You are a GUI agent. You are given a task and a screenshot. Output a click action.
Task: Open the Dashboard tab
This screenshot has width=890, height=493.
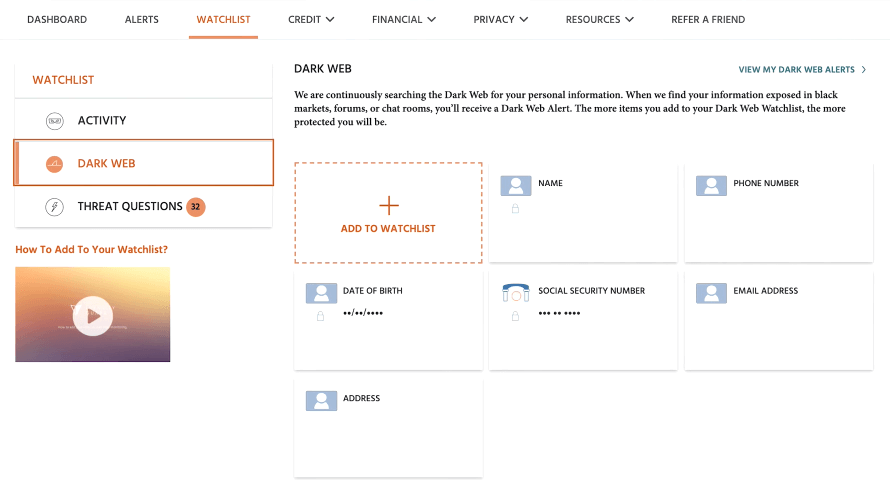(x=57, y=19)
